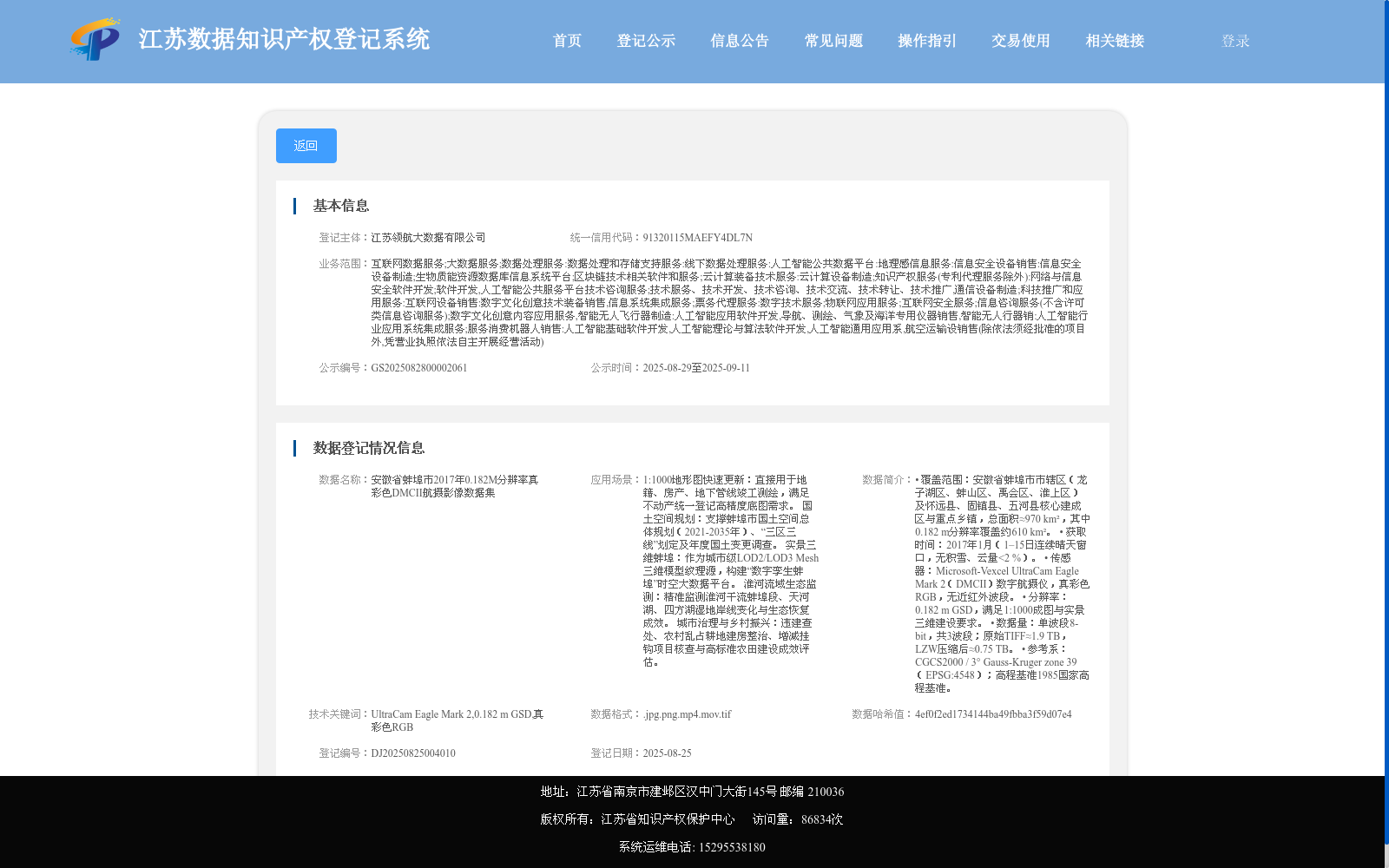
Task: Select the visit count 86834次
Action: [822, 819]
